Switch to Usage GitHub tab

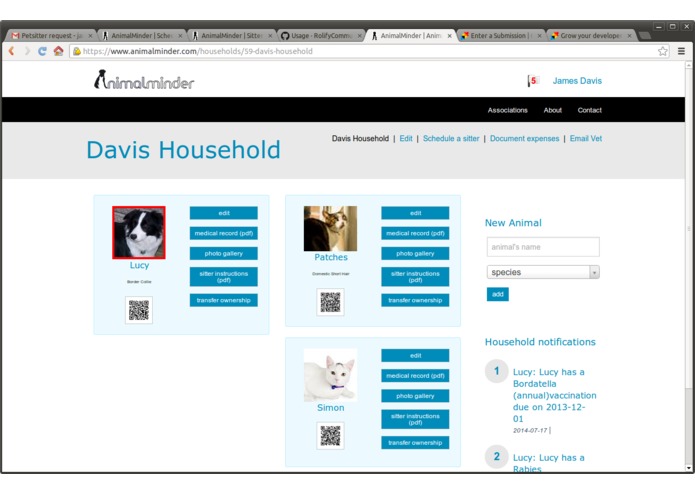pyautogui.click(x=321, y=35)
